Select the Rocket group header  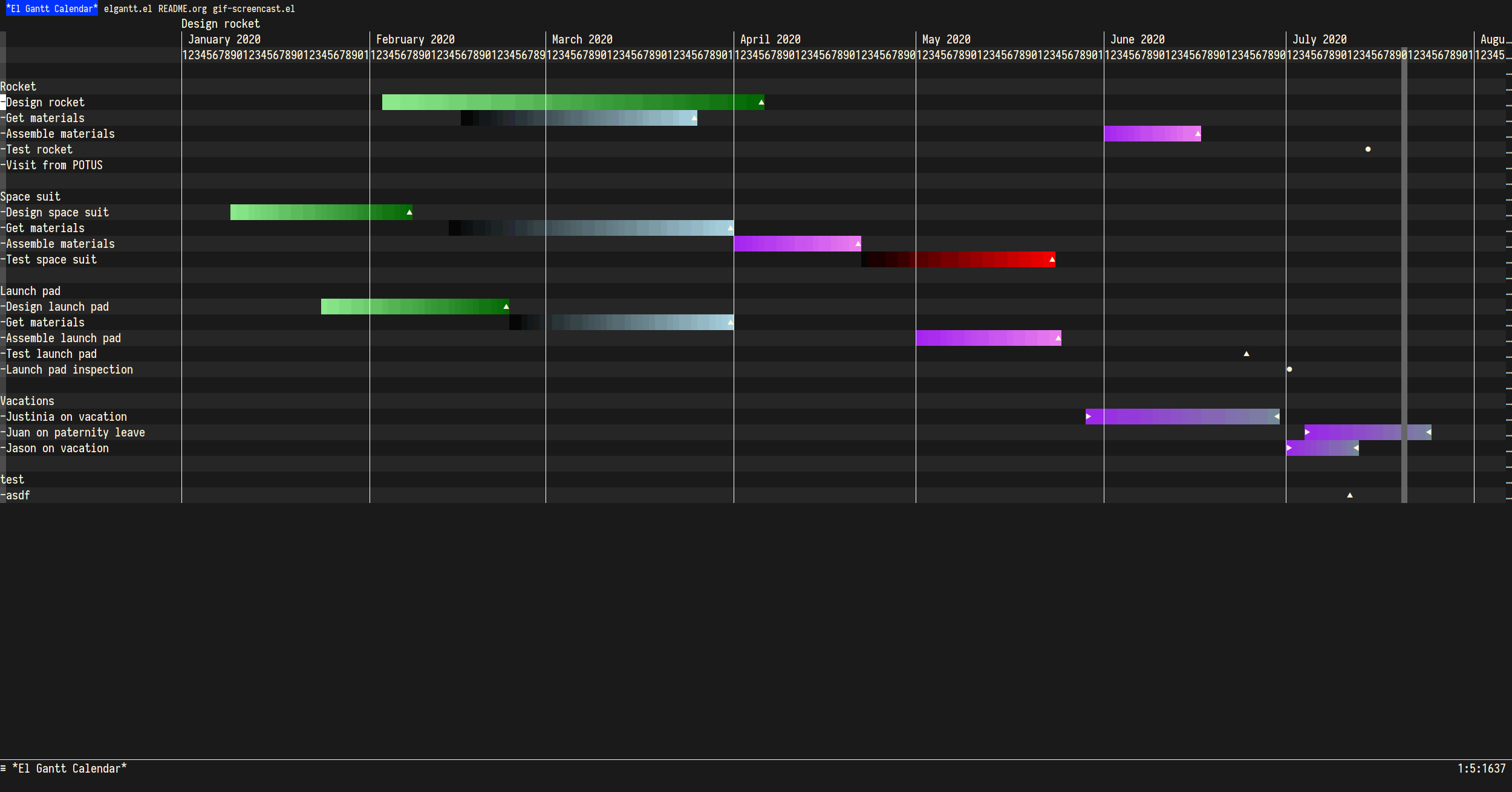click(18, 86)
